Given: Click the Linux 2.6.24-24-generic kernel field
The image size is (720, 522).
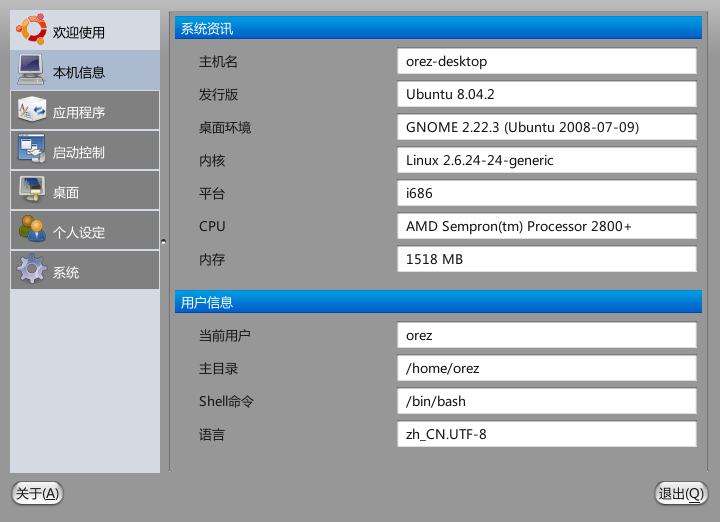Looking at the screenshot, I should [x=546, y=160].
